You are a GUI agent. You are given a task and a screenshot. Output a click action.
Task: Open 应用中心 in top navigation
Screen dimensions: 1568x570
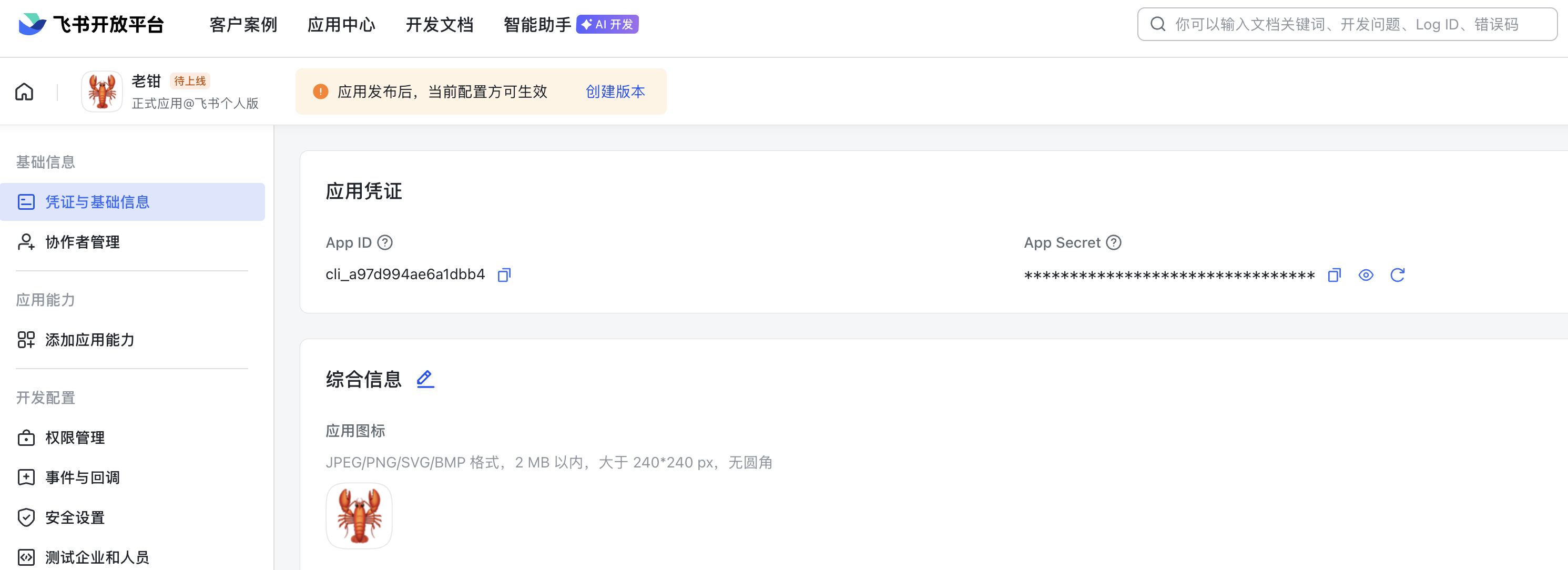341,24
